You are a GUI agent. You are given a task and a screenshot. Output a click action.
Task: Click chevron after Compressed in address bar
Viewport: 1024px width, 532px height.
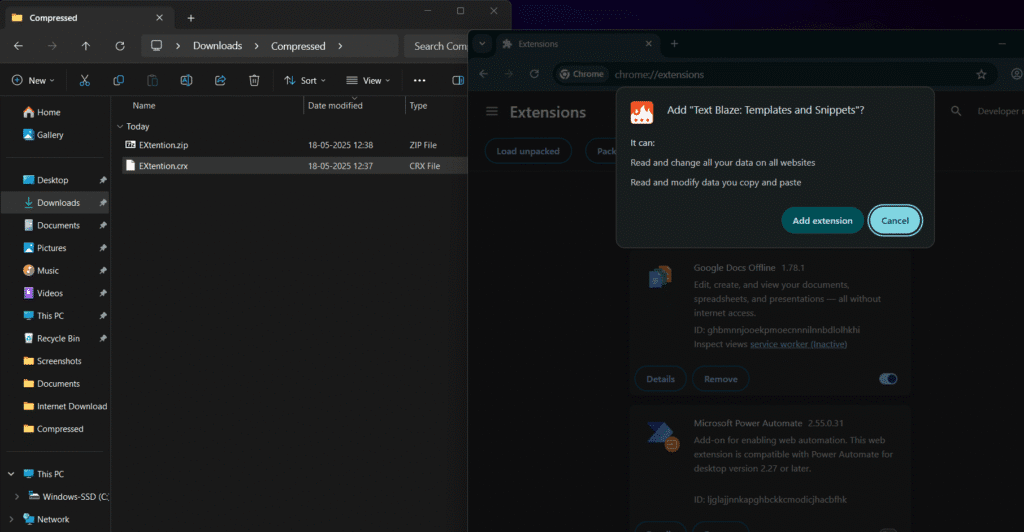pos(340,46)
